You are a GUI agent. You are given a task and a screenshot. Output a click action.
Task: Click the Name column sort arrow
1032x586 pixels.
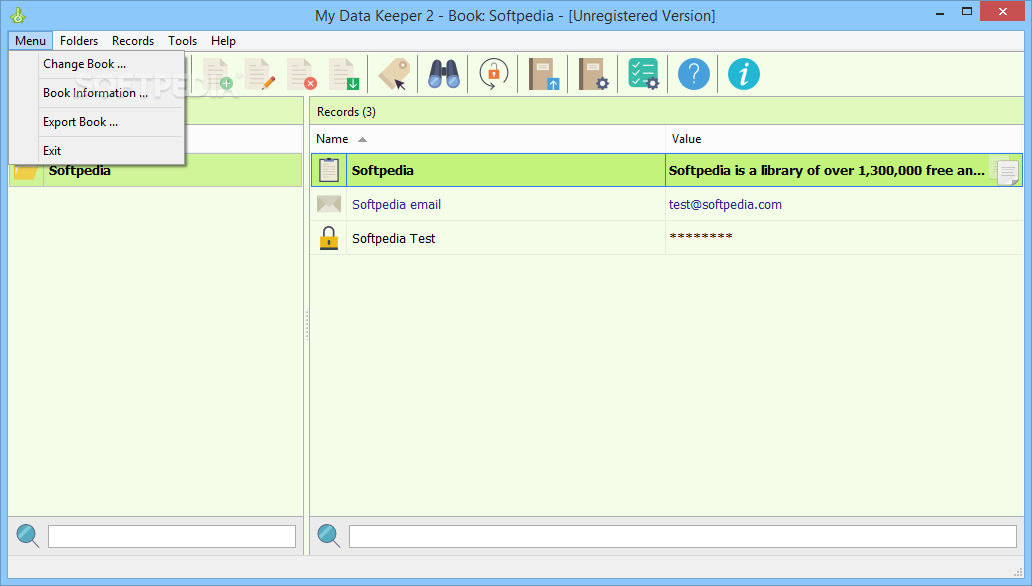point(362,140)
